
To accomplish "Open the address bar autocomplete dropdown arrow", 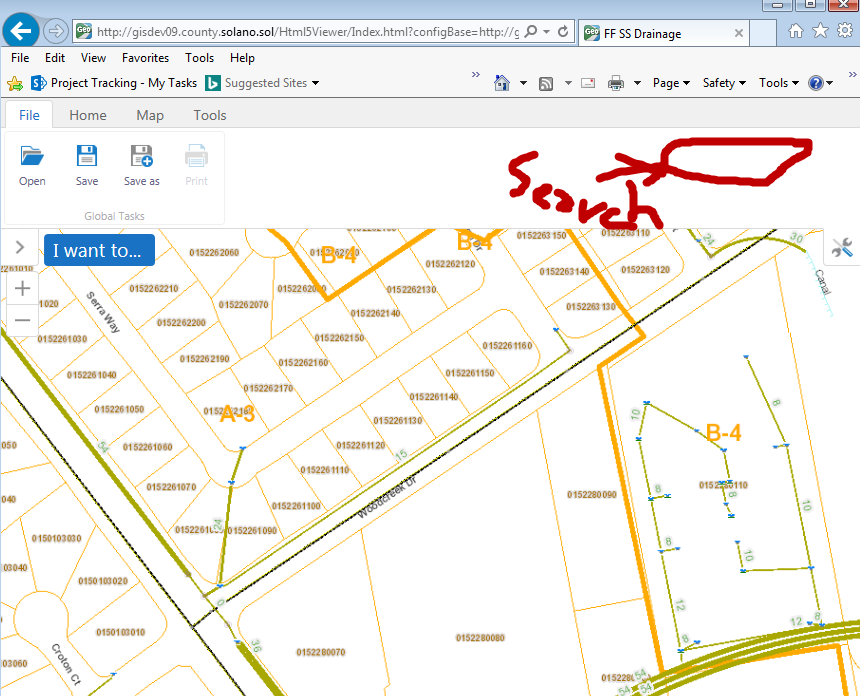I will coord(546,32).
